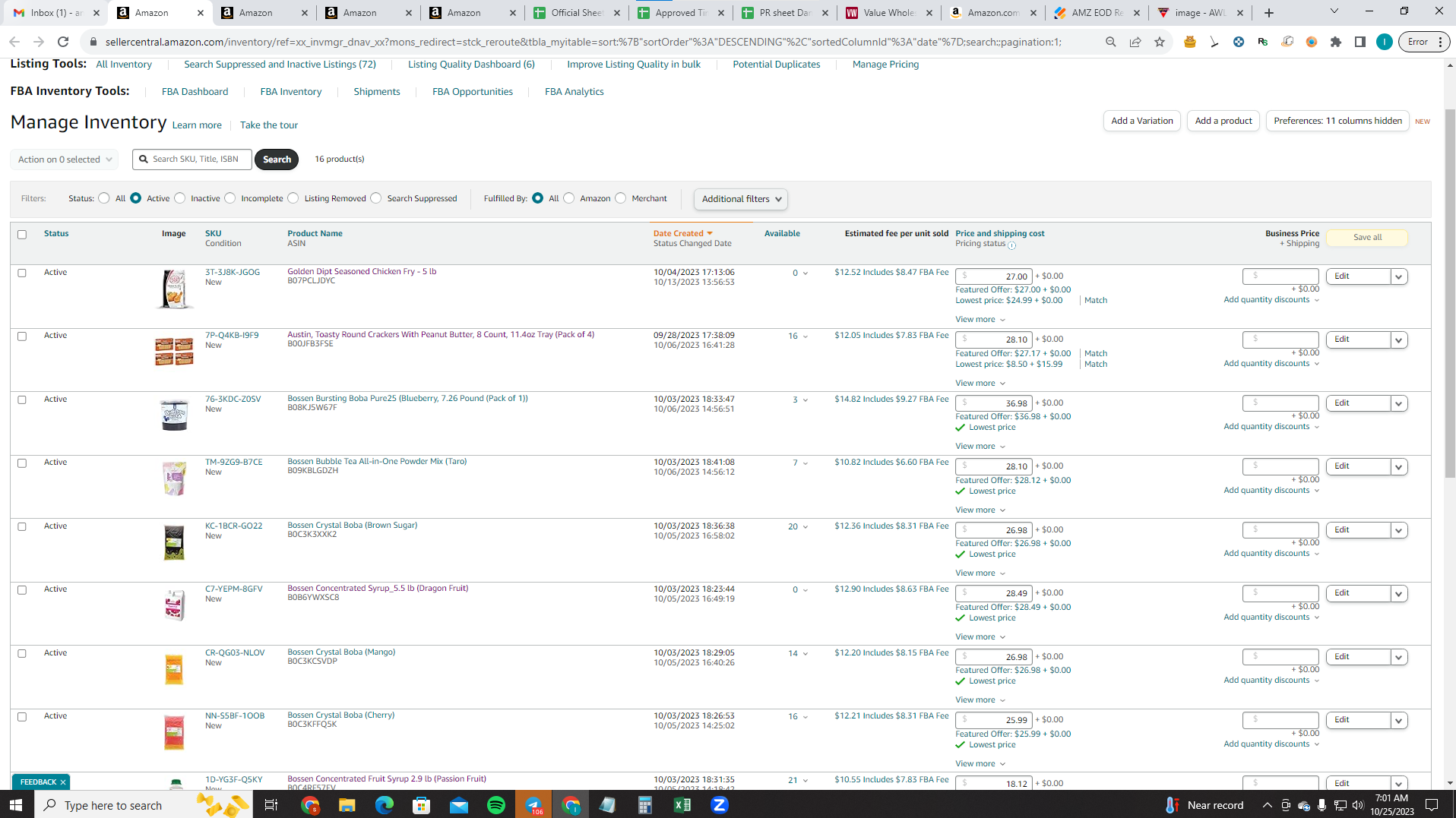Filter by Fulfilled By Amazon
1456x818 pixels.
(x=569, y=198)
